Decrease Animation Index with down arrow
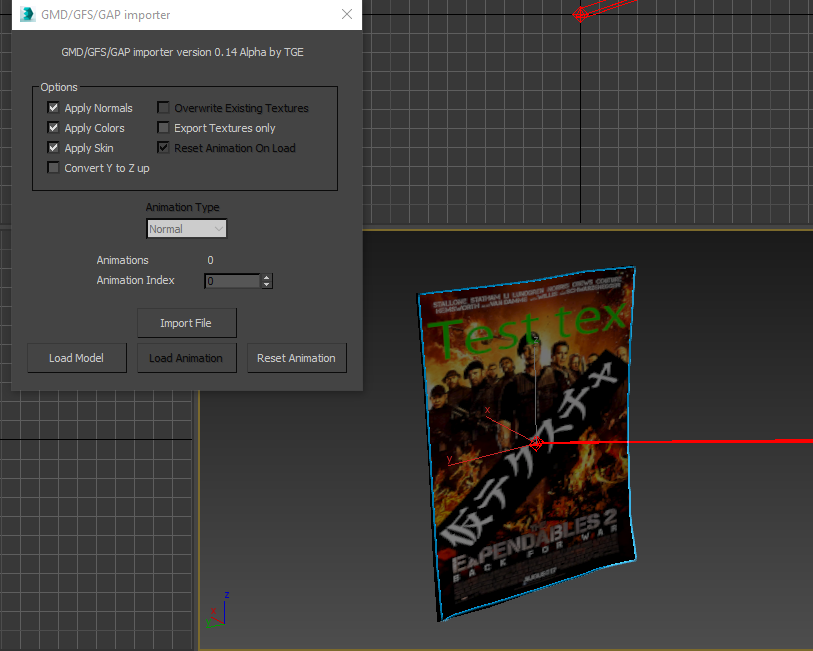The width and height of the screenshot is (813, 651). (x=267, y=285)
